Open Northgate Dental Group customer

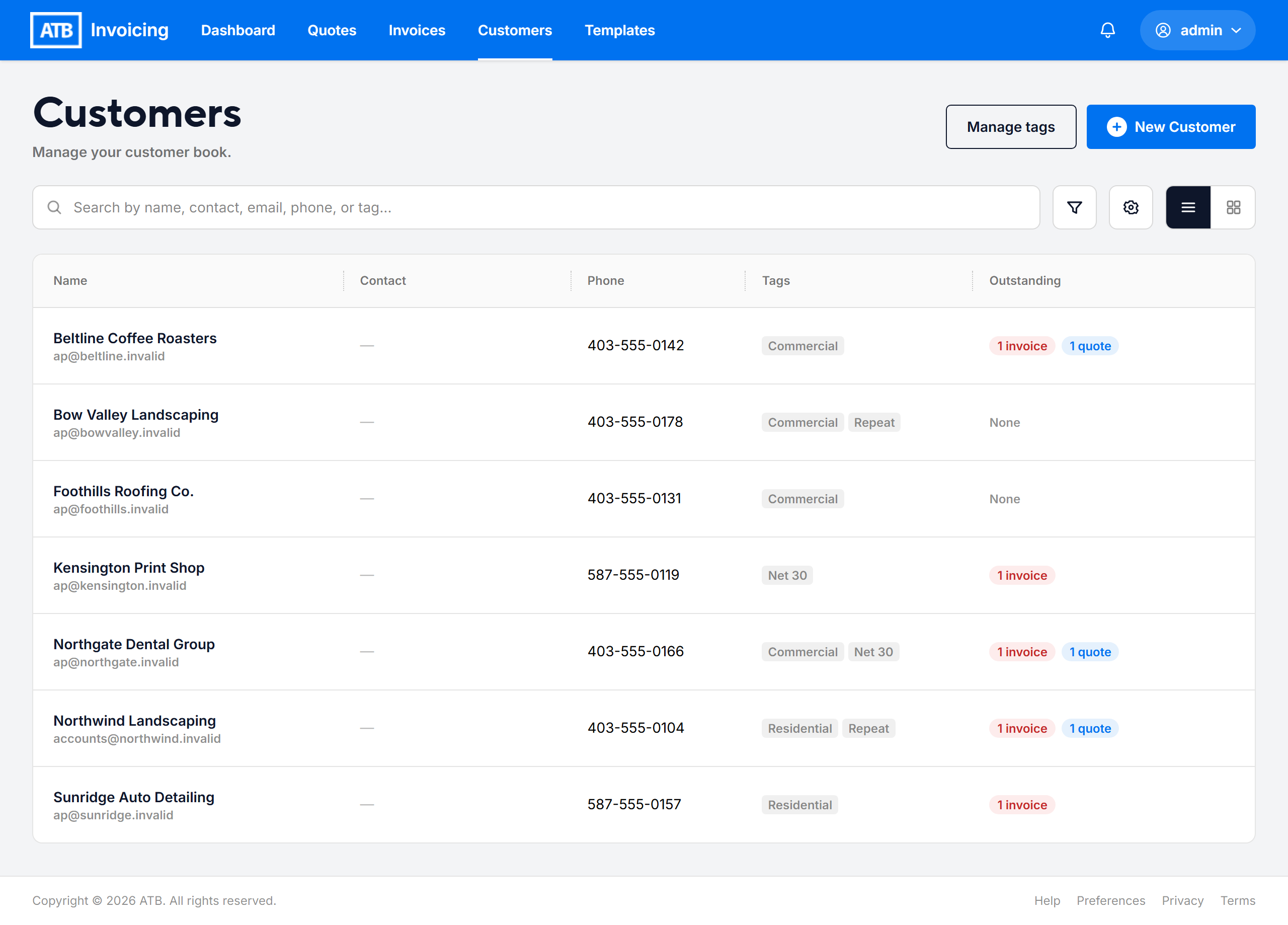[134, 644]
